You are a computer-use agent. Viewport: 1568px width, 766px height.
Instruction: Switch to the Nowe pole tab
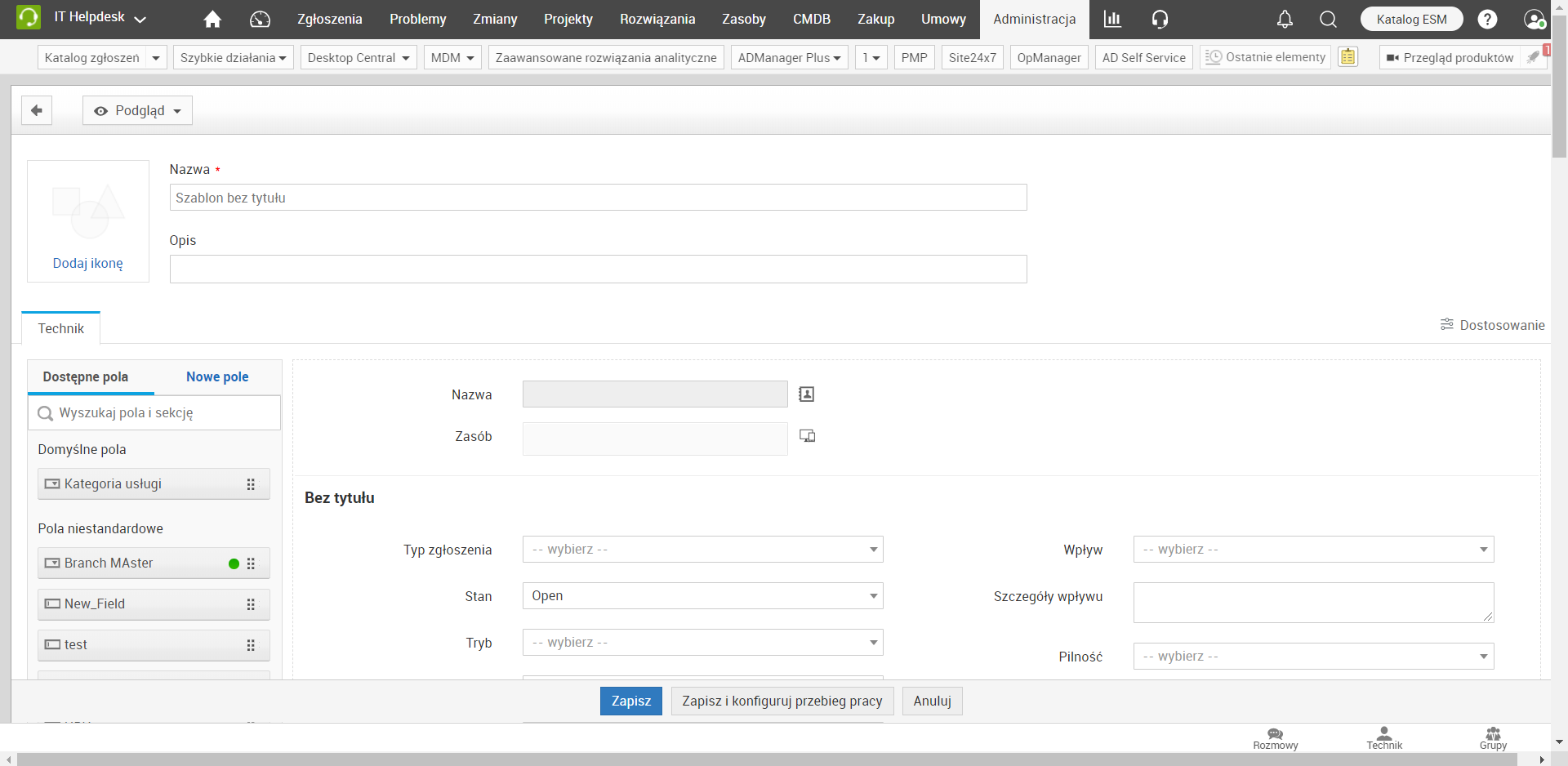click(217, 376)
